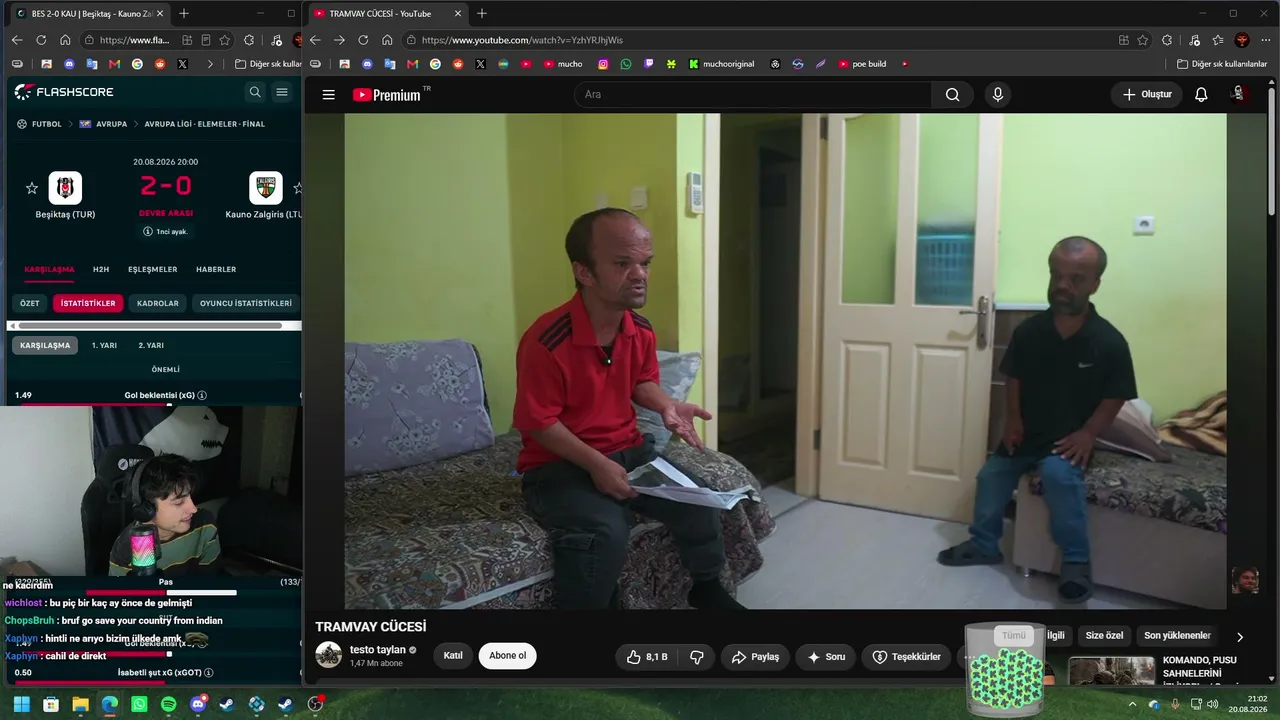Open browser extensions in YouTube window
The height and width of the screenshot is (720, 1280).
1167,40
